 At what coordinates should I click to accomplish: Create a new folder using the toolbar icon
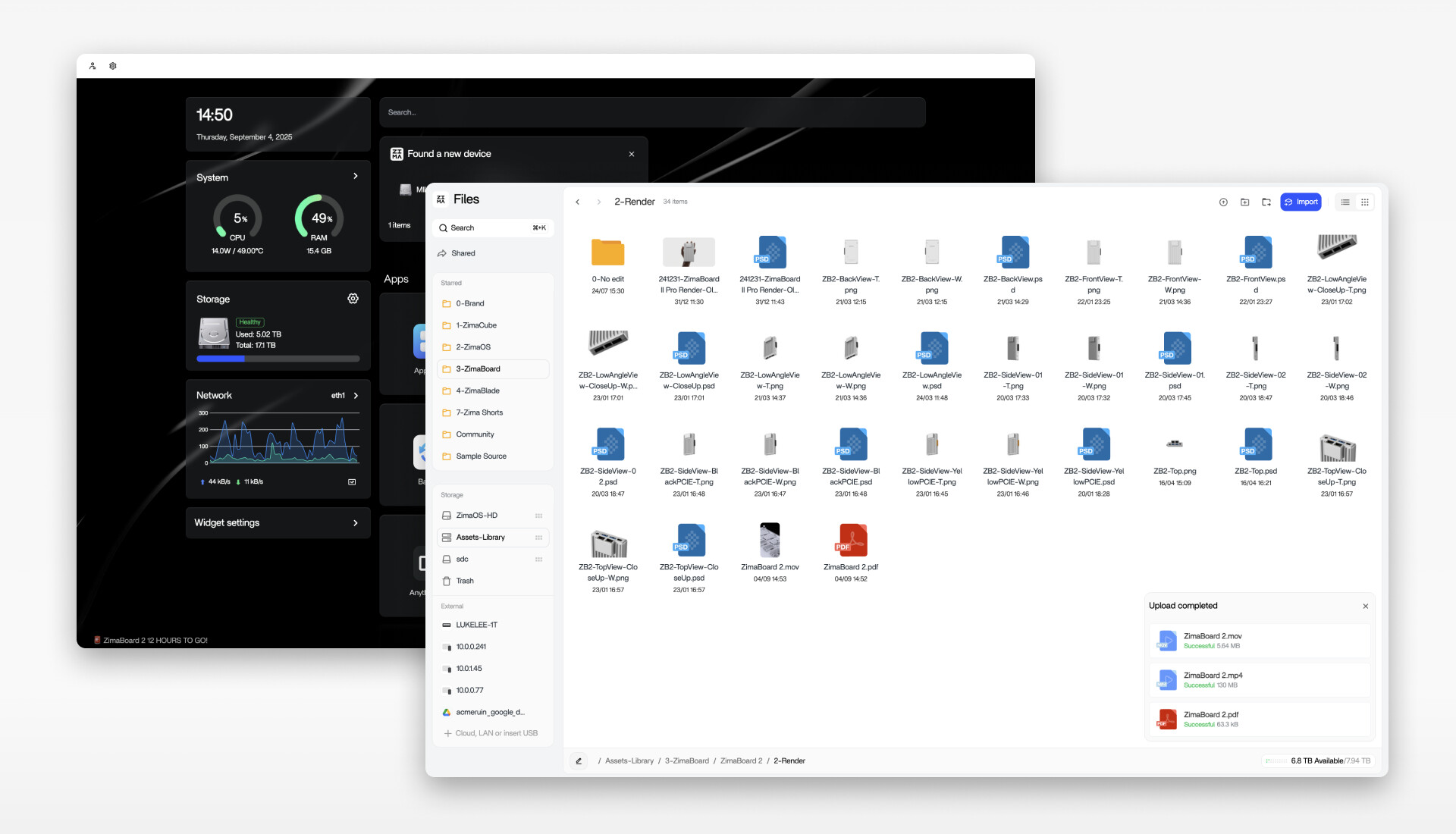tap(1244, 202)
